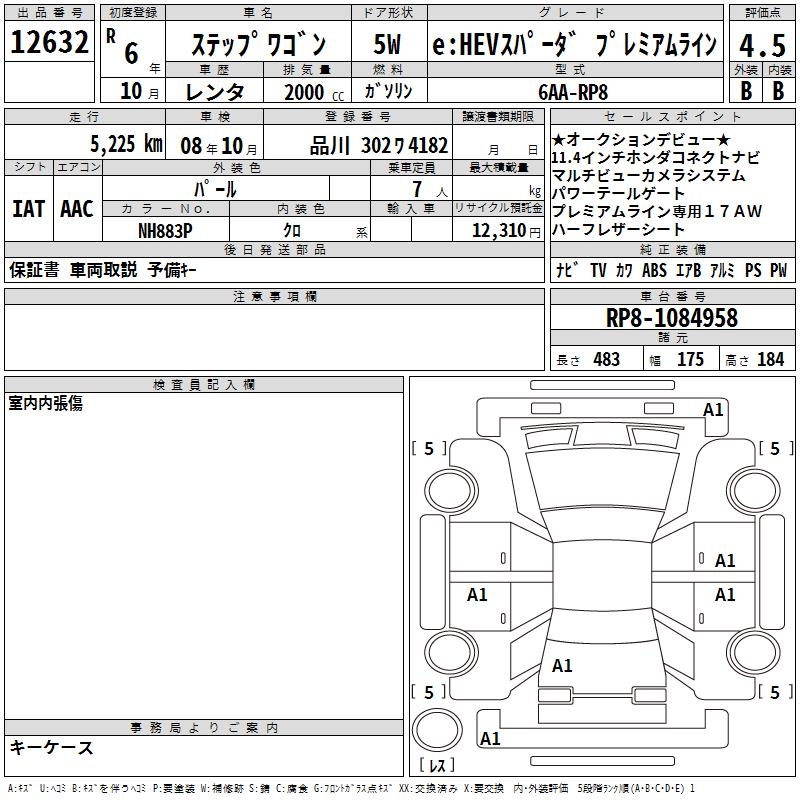Select office note キーケース
Screen dimensions: 800x800
[52, 747]
